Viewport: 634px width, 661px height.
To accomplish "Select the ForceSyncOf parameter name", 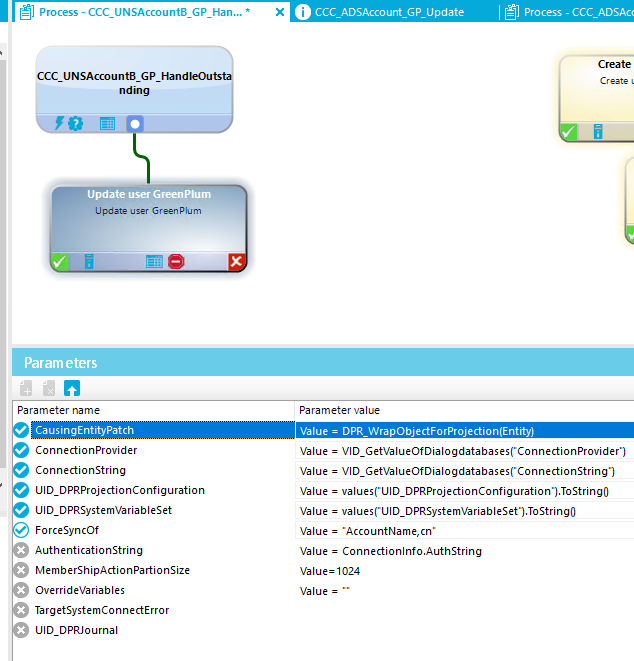I will click(67, 530).
